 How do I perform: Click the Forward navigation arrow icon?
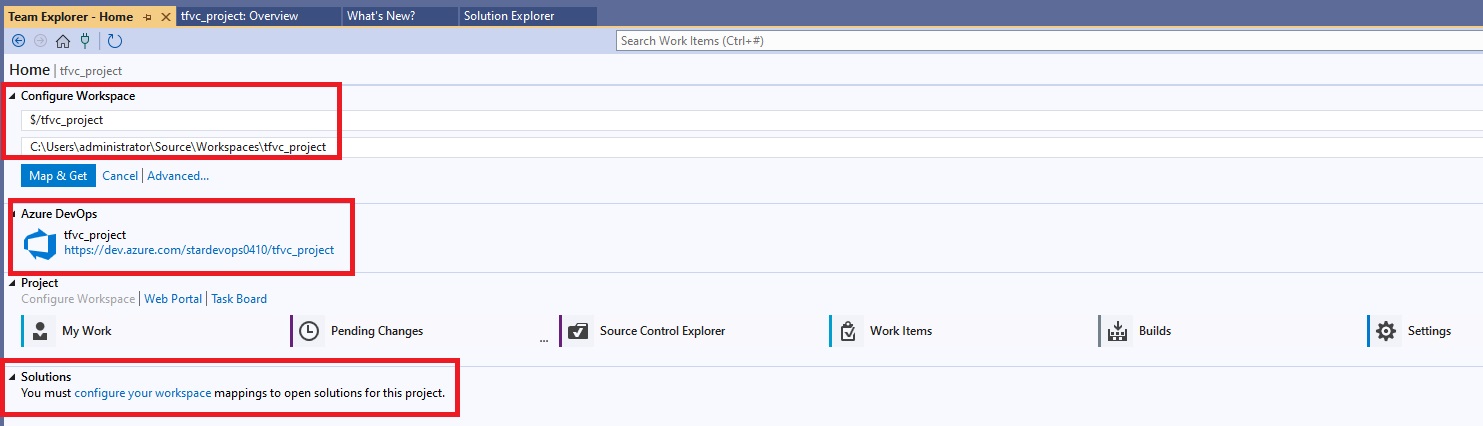click(40, 41)
